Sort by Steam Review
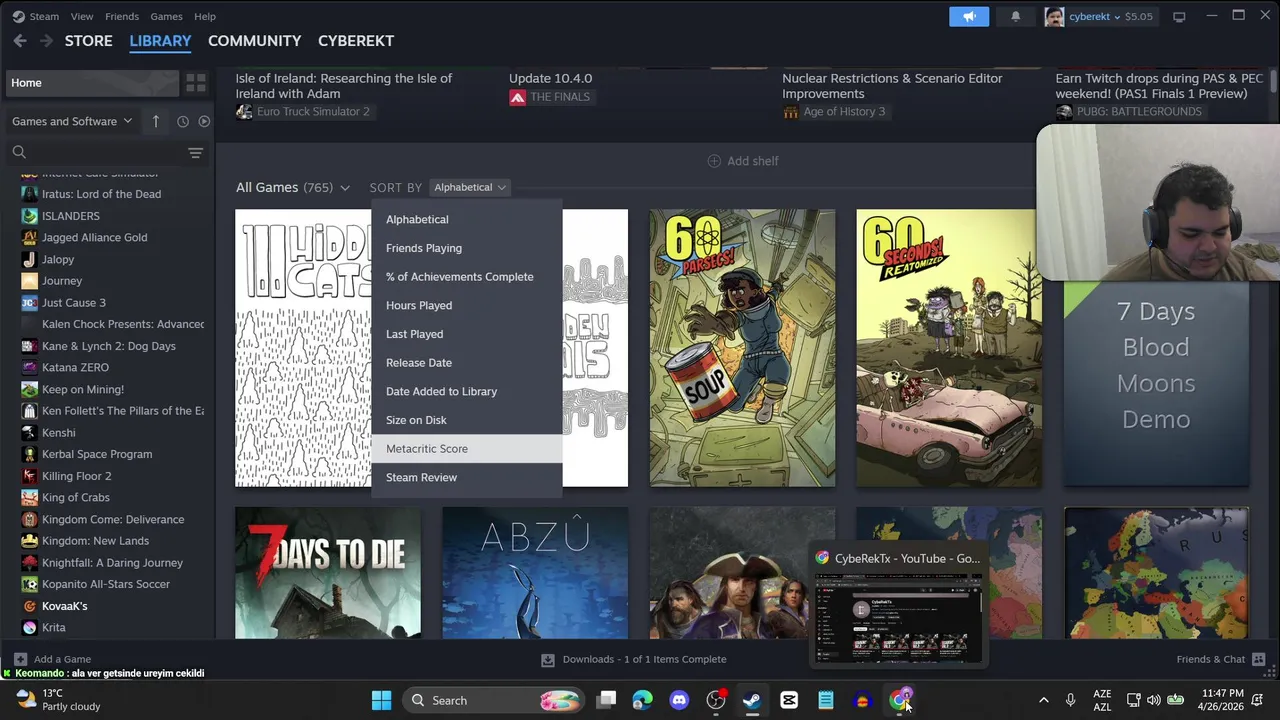This screenshot has width=1280, height=720. (x=467, y=478)
